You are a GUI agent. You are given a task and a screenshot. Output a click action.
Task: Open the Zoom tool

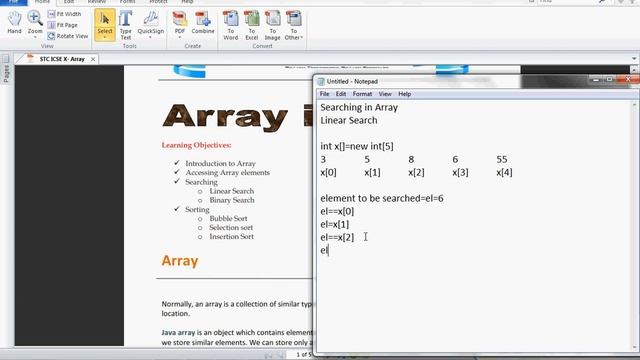pos(35,22)
